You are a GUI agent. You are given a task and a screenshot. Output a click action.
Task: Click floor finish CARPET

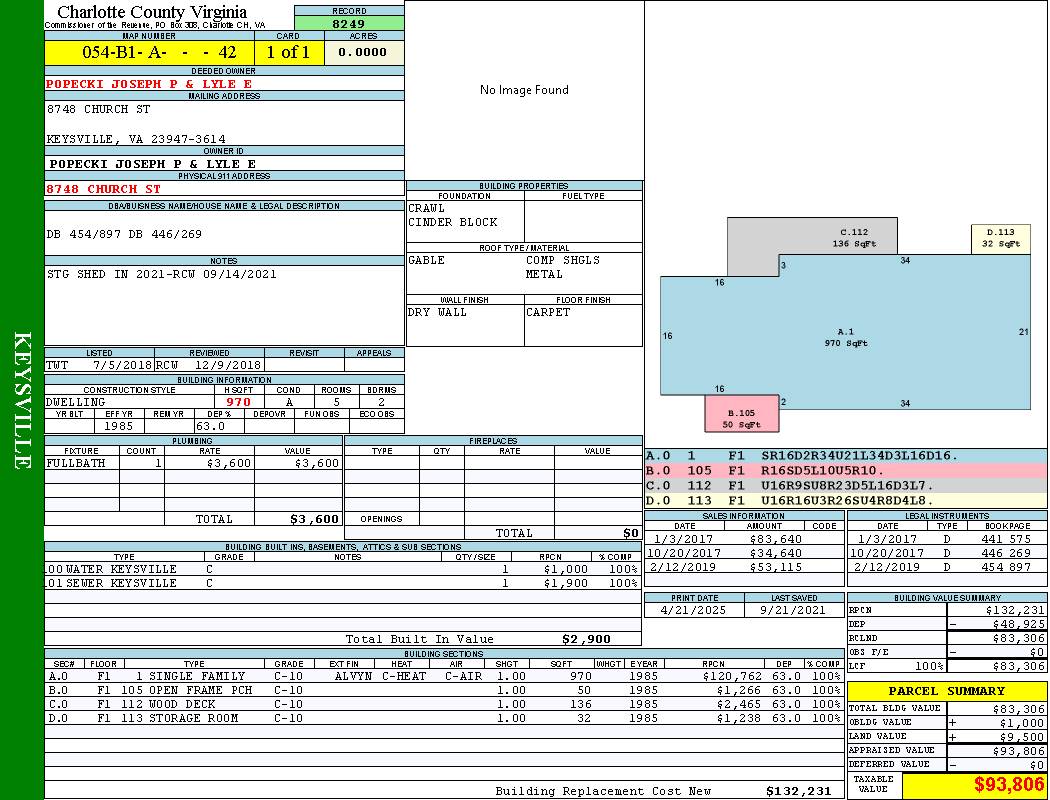(548, 312)
